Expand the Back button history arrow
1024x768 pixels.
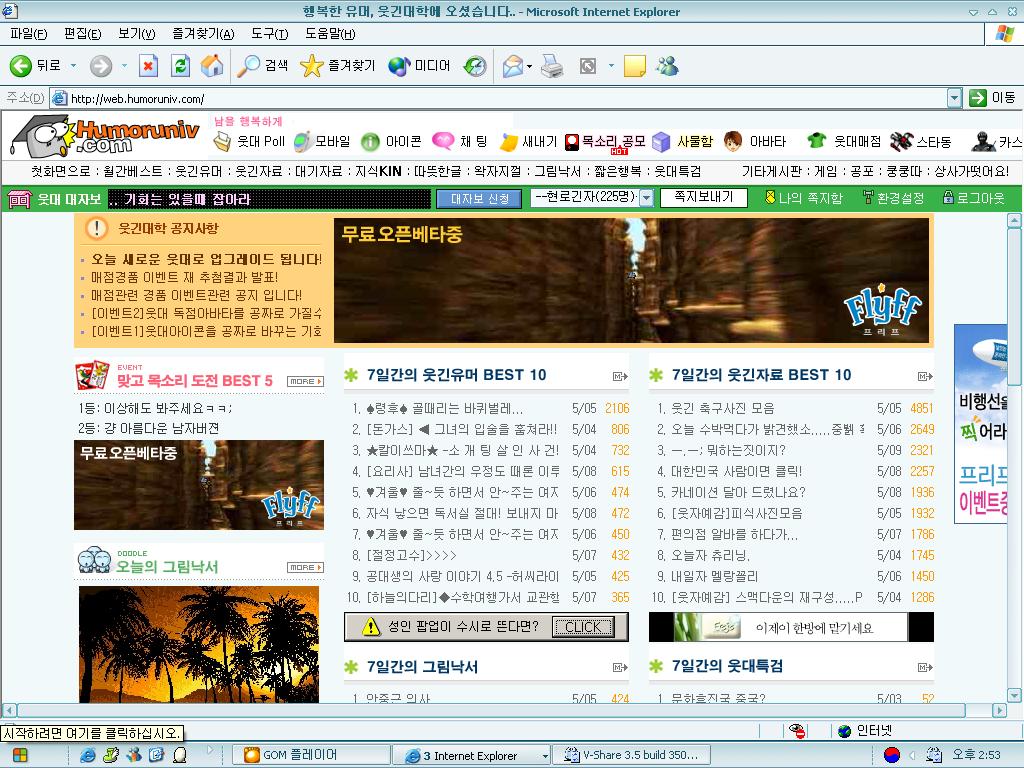click(x=73, y=65)
